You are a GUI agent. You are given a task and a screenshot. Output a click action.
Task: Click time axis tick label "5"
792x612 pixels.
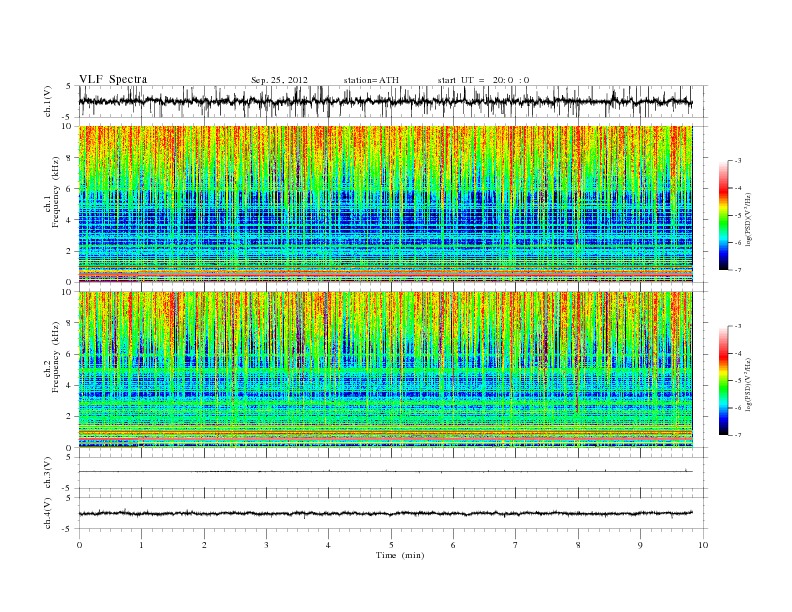click(x=391, y=545)
